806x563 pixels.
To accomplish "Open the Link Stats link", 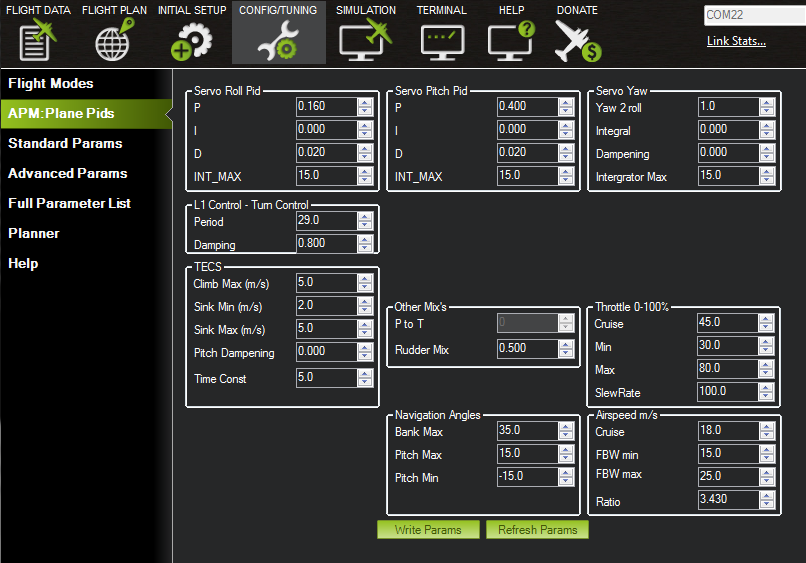I will [736, 41].
